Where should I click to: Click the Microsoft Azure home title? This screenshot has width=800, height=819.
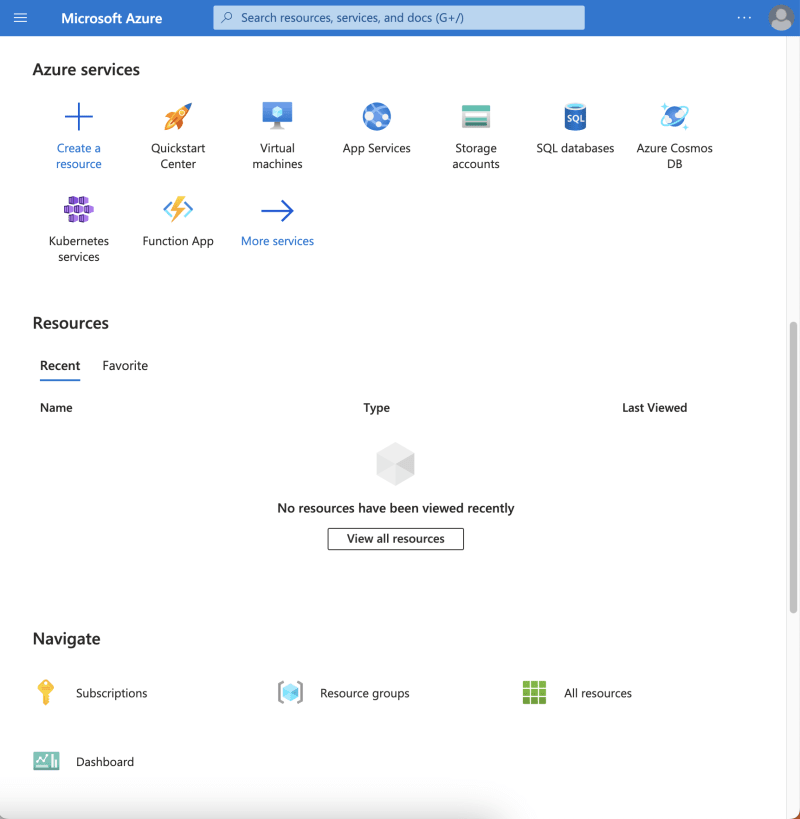[112, 18]
